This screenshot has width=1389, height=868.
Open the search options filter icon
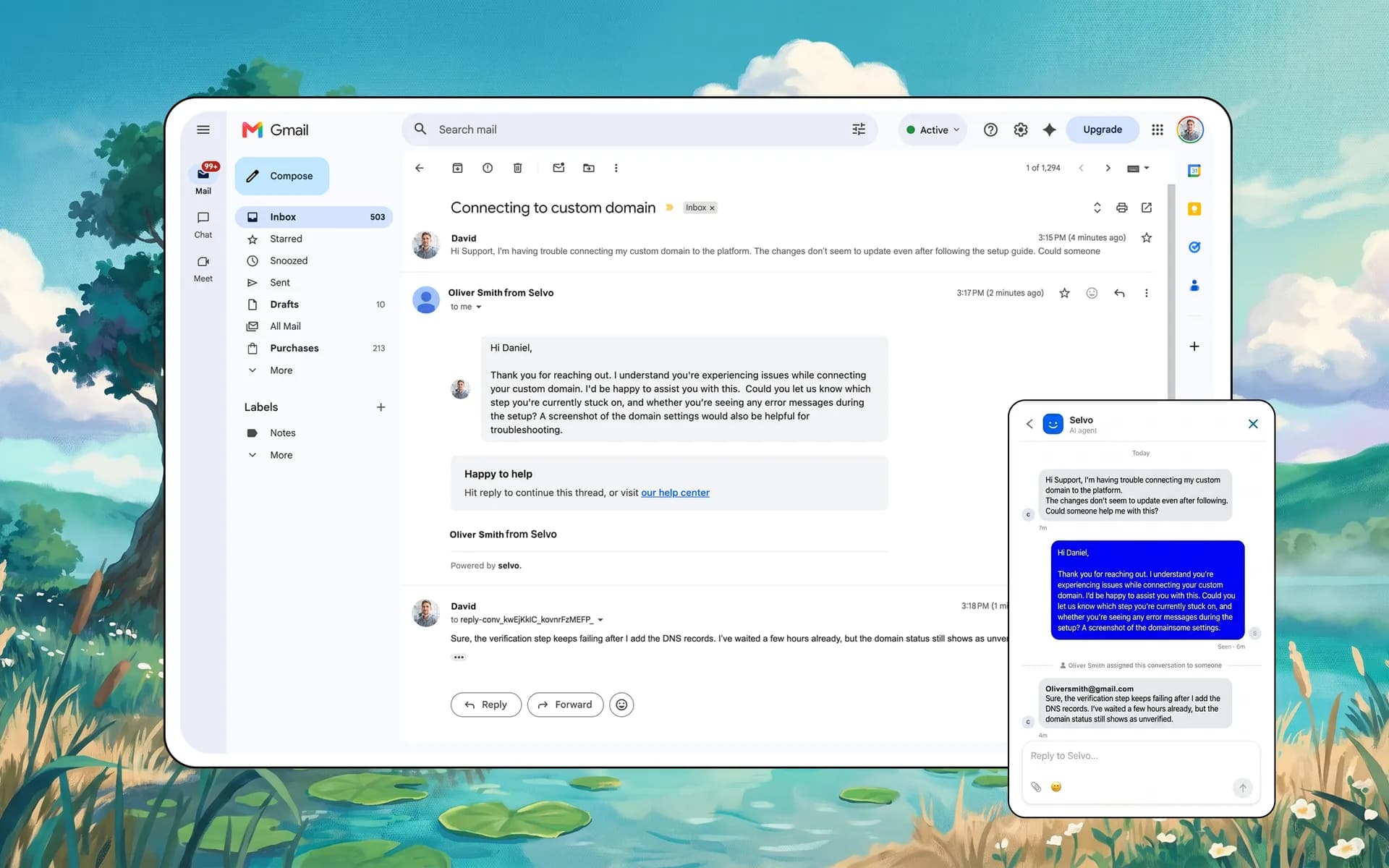click(859, 129)
